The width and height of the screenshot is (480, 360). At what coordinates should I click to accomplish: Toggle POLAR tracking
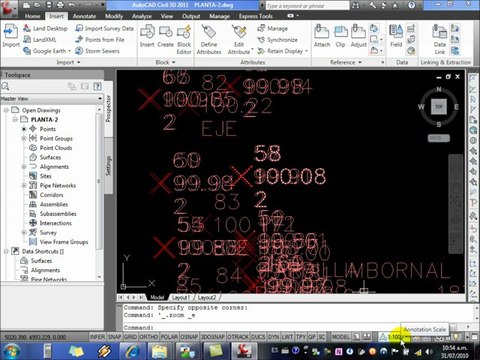169,337
